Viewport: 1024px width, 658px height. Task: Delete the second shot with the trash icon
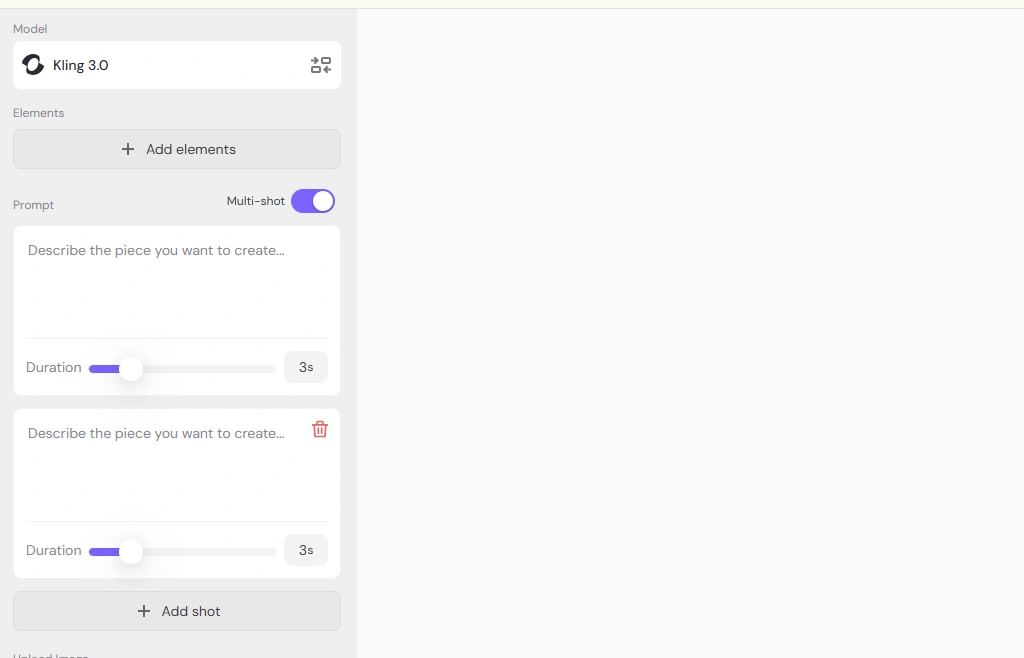click(x=320, y=429)
